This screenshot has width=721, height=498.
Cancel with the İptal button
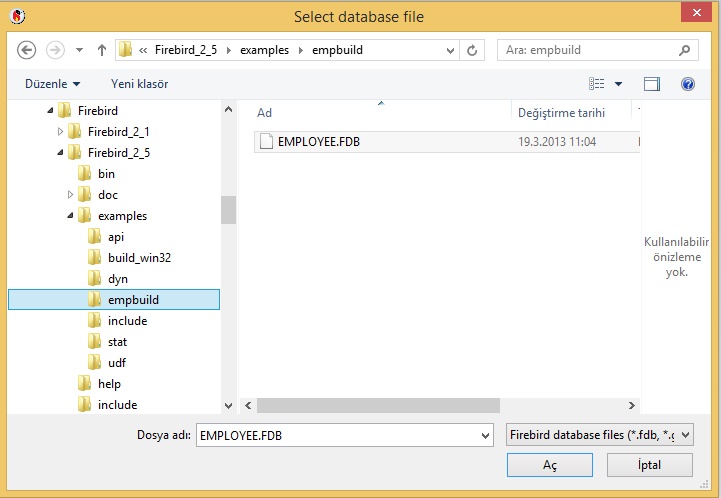649,465
